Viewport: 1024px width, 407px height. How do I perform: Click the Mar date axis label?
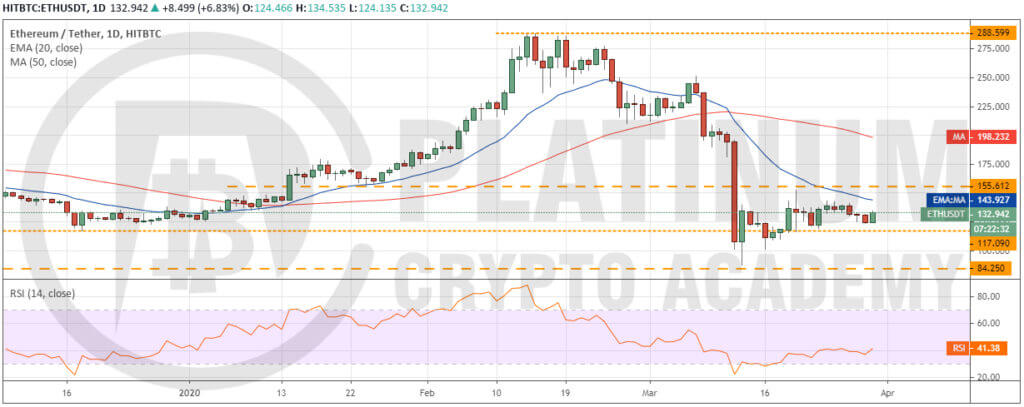point(650,395)
